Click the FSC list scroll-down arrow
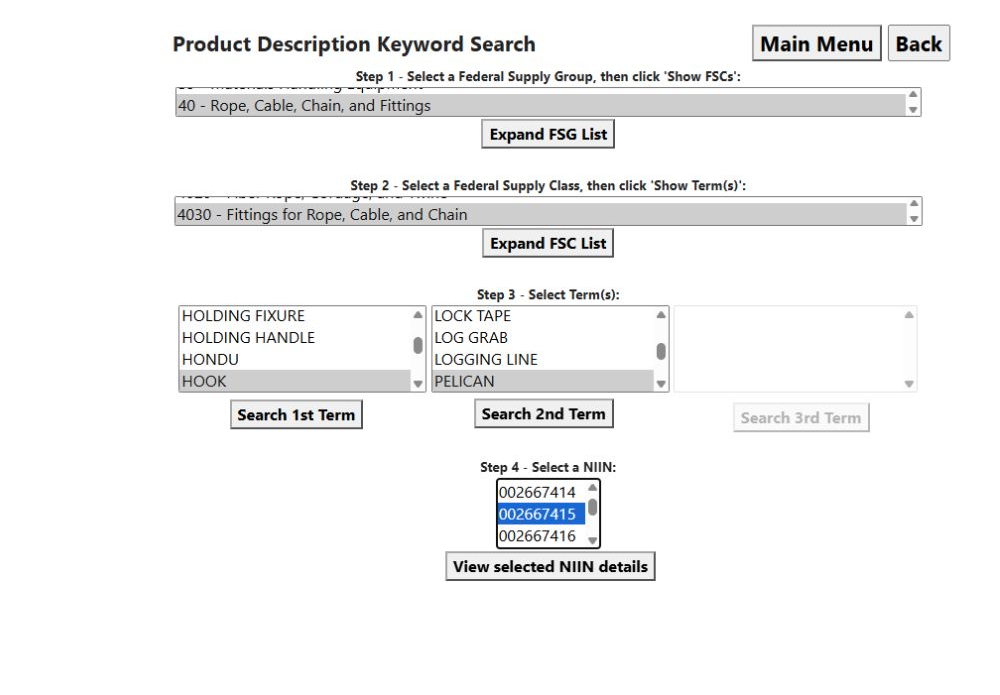The height and width of the screenshot is (695, 1000). 914,219
